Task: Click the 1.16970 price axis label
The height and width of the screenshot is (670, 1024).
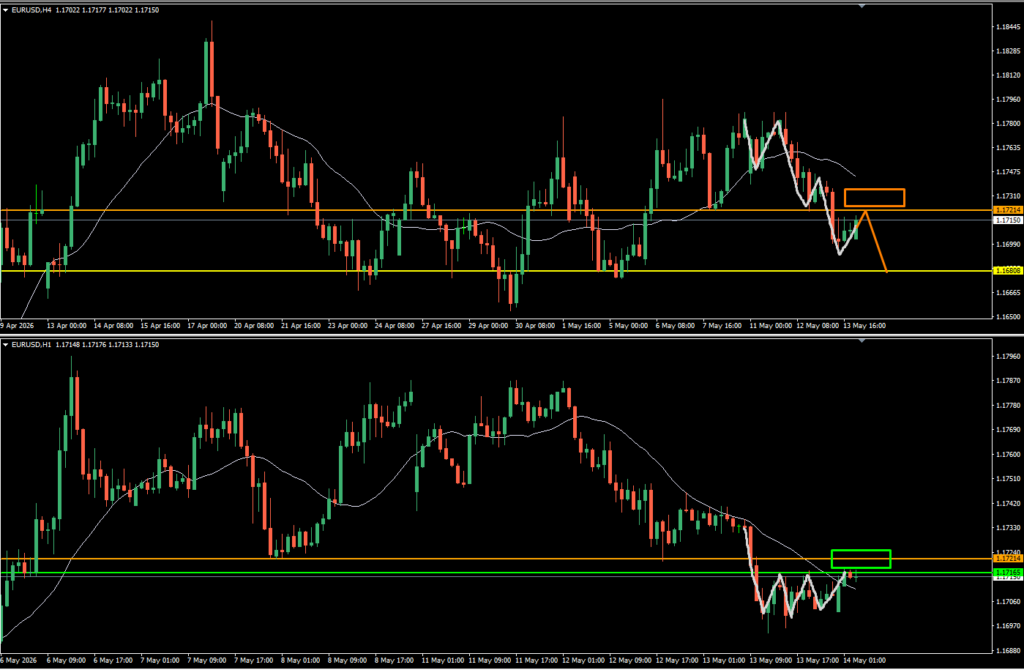Action: pyautogui.click(x=1008, y=626)
